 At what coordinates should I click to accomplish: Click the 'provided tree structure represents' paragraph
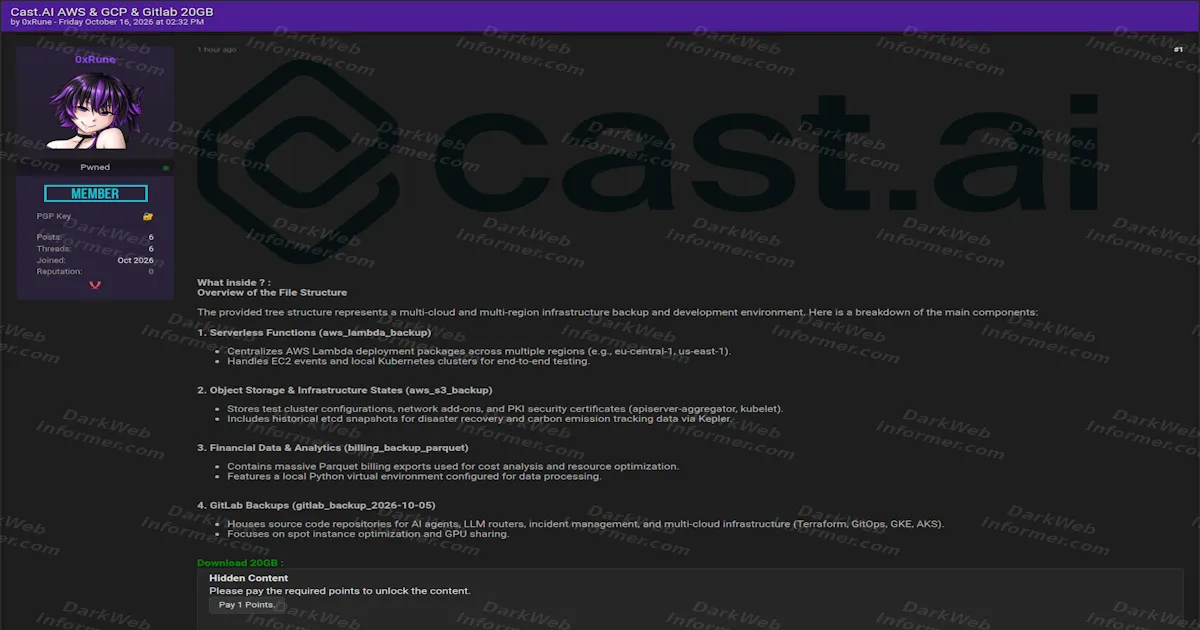(617, 312)
